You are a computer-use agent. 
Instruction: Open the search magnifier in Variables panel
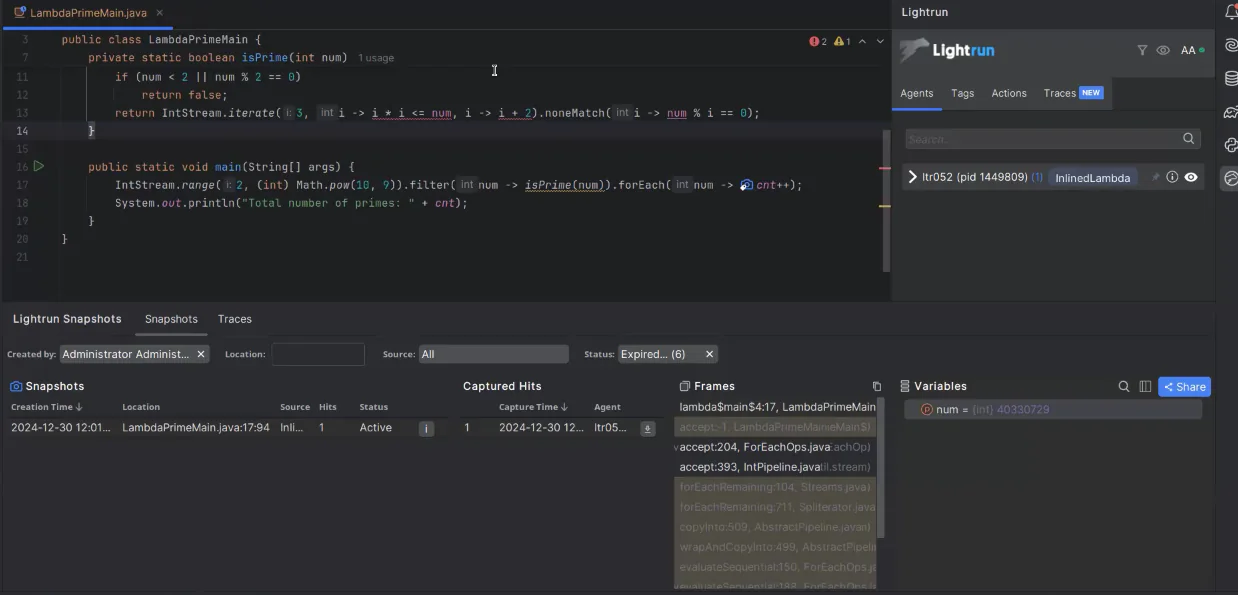point(1124,385)
